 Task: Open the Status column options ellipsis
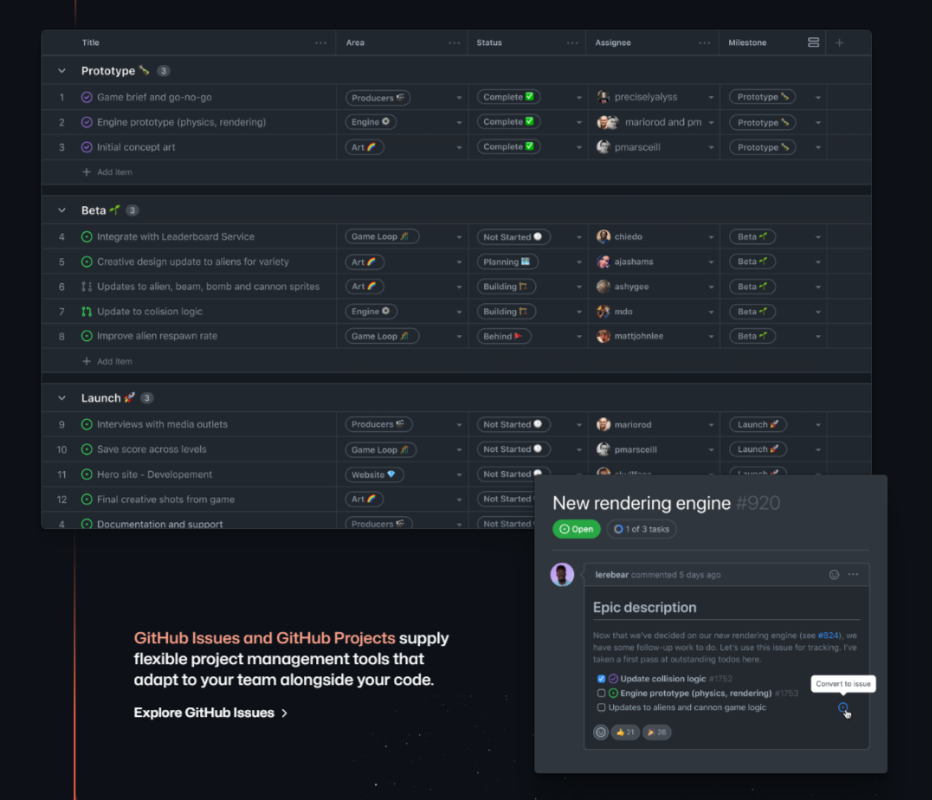(572, 43)
